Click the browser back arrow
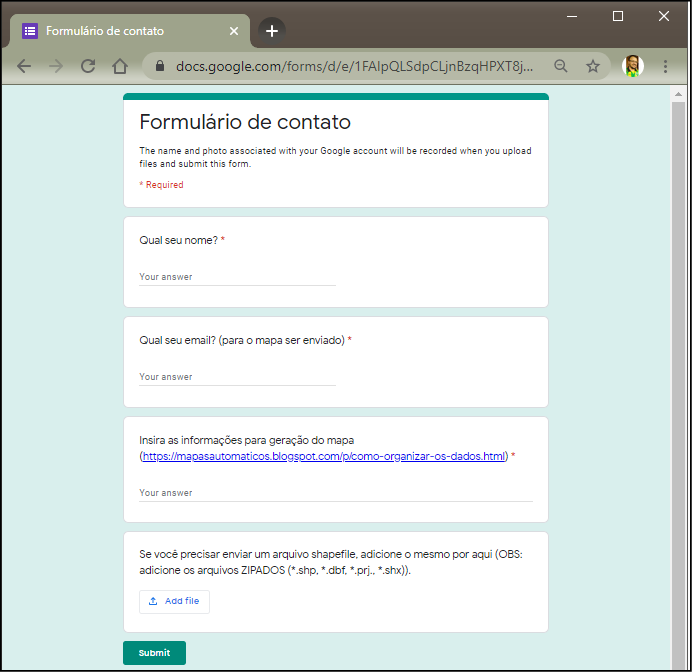The width and height of the screenshot is (692, 672). (24, 66)
